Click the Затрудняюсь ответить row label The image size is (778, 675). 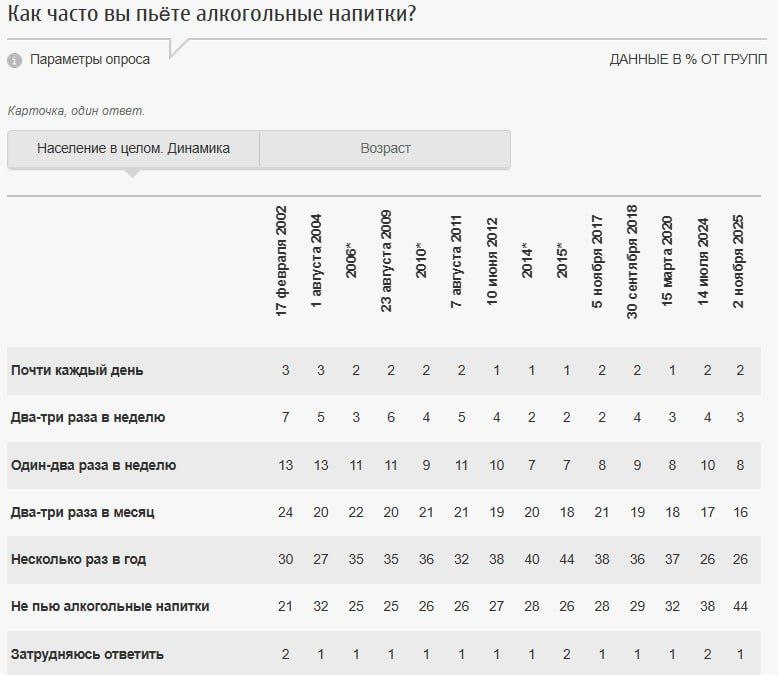[x=87, y=655]
